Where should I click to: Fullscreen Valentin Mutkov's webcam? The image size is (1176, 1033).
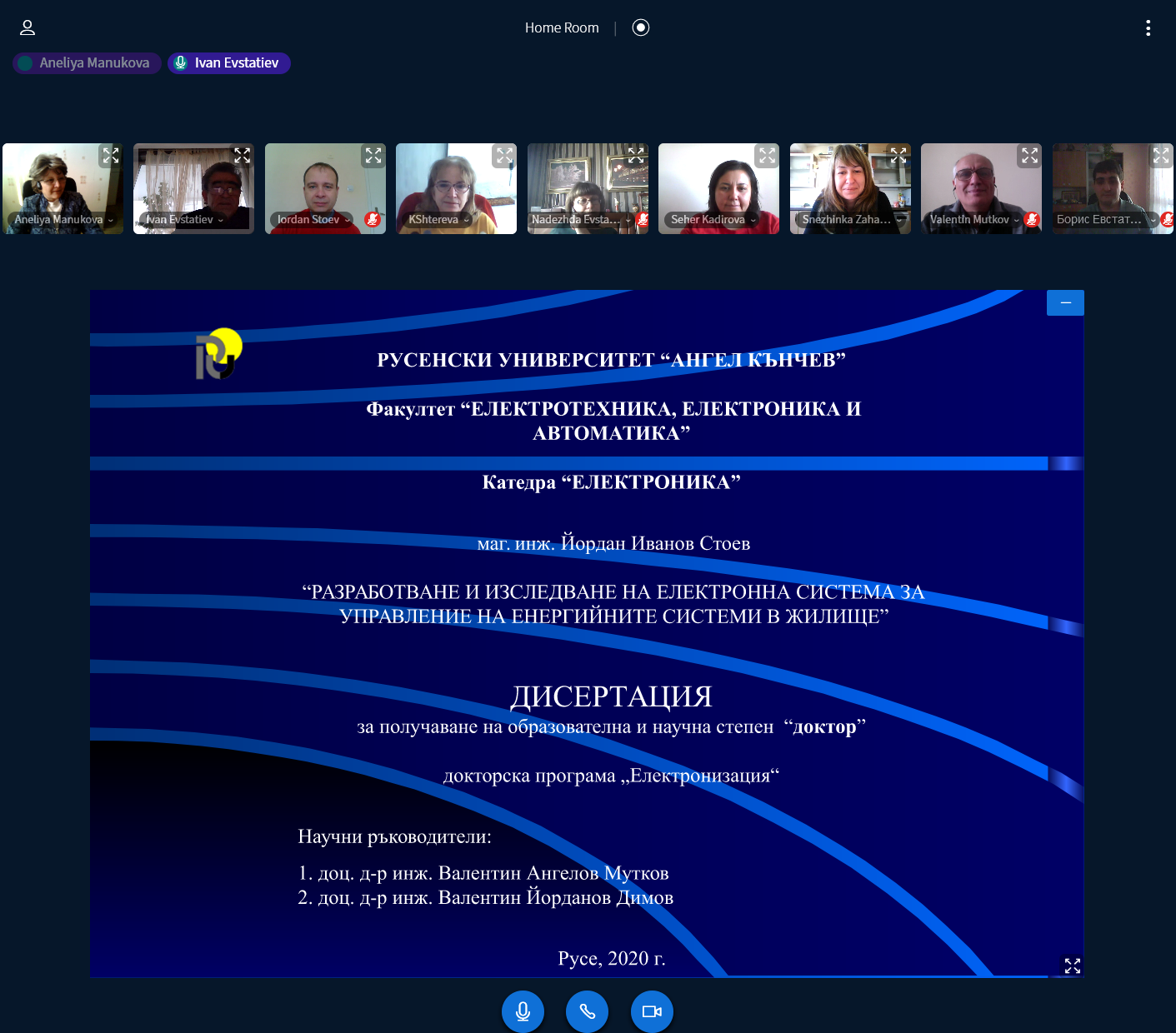[x=1030, y=155]
